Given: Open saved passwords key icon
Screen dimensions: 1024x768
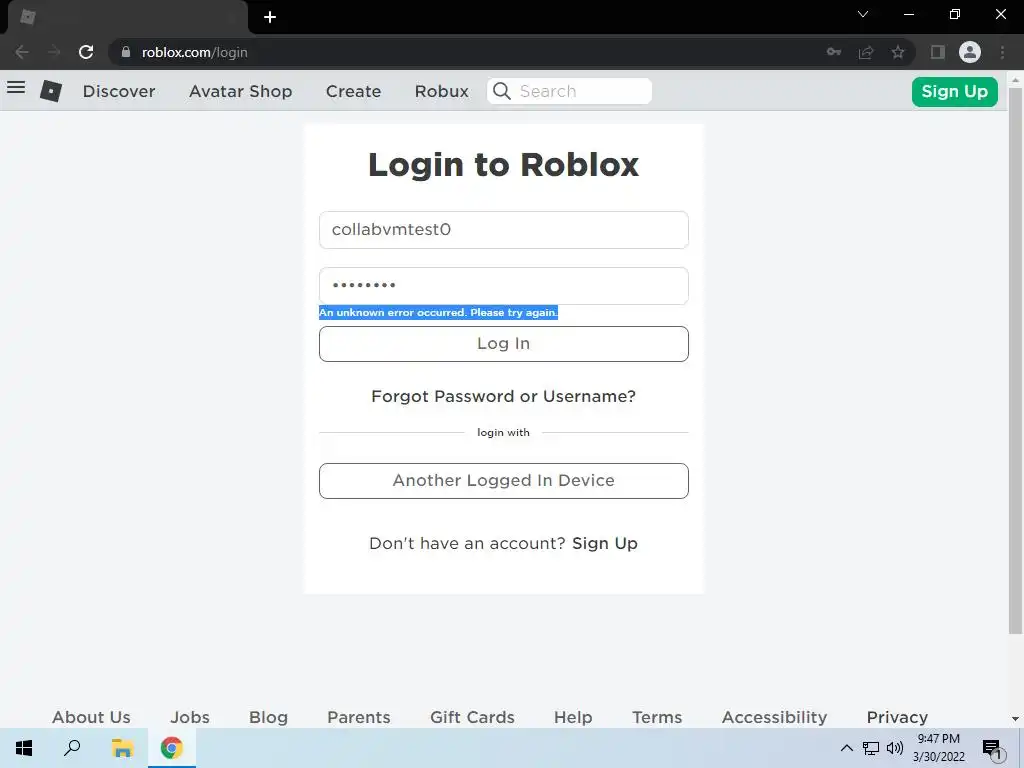Looking at the screenshot, I should click(834, 52).
